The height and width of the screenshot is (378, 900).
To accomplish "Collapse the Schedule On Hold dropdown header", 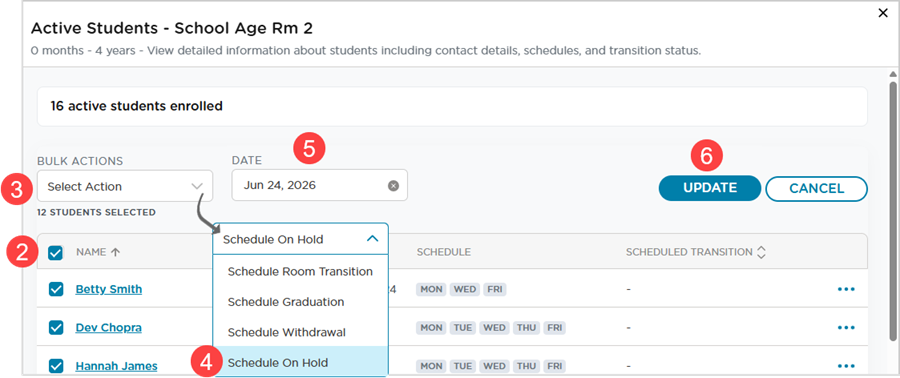I will [300, 239].
